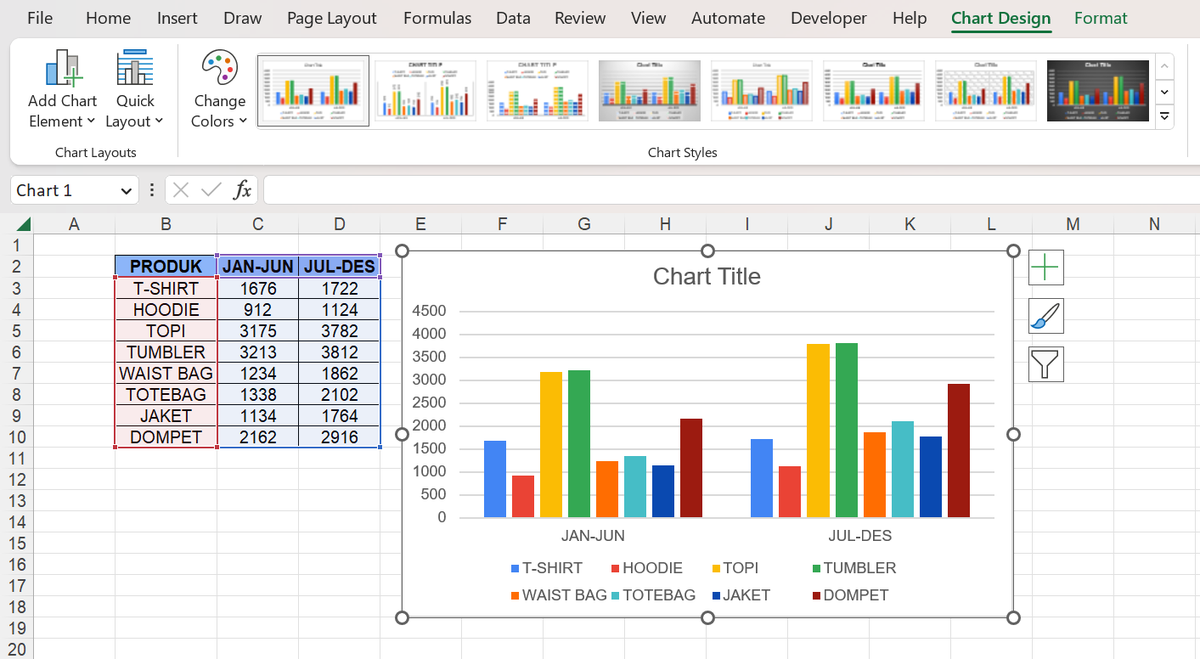The image size is (1200, 659).
Task: Click the Chart Styles gallery up arrow
Action: [x=1163, y=66]
